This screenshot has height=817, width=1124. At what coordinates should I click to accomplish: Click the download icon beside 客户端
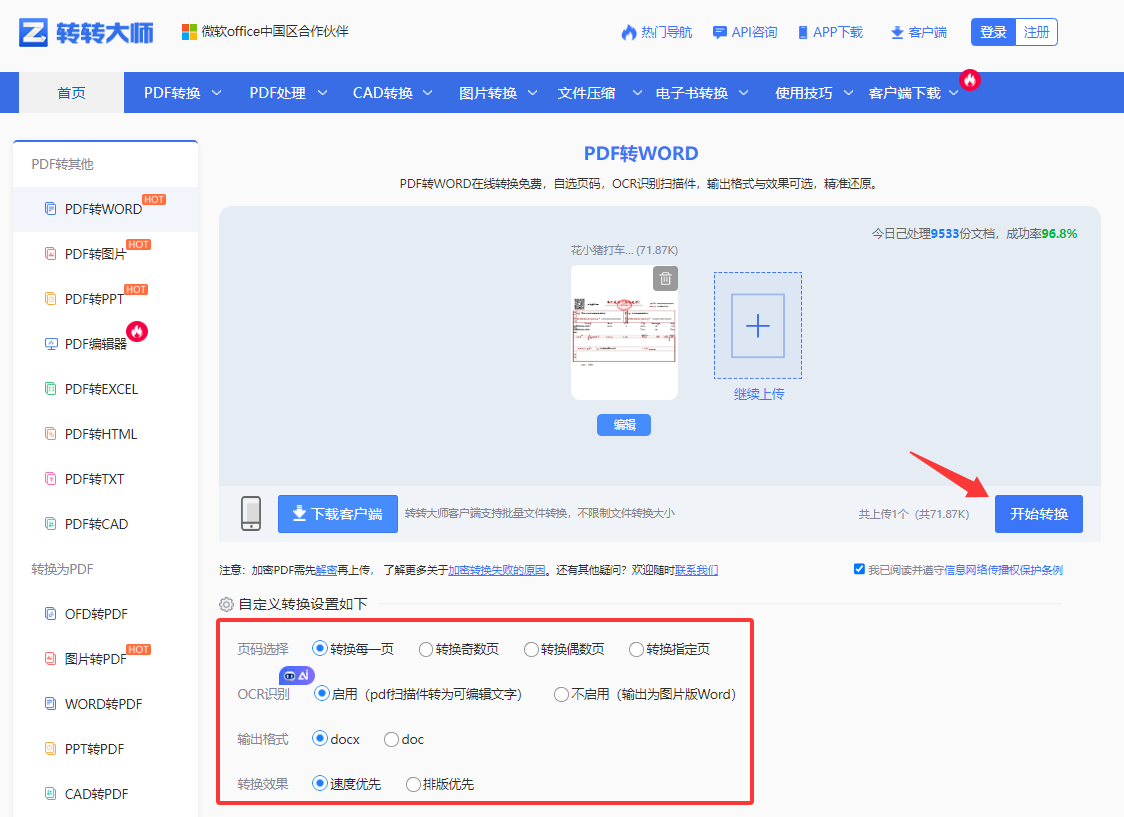(897, 33)
